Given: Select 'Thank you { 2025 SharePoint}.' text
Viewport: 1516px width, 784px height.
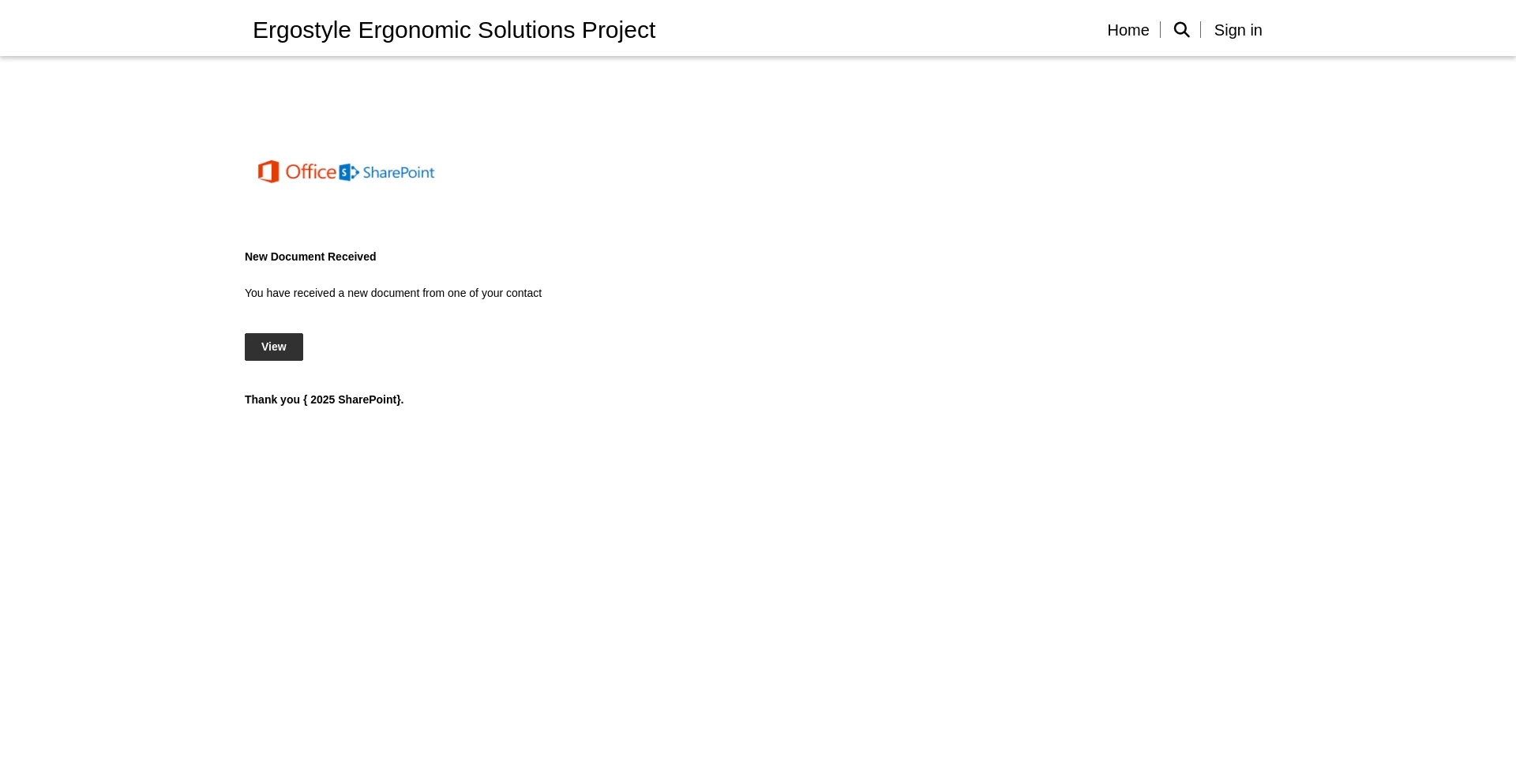Looking at the screenshot, I should tap(324, 400).
